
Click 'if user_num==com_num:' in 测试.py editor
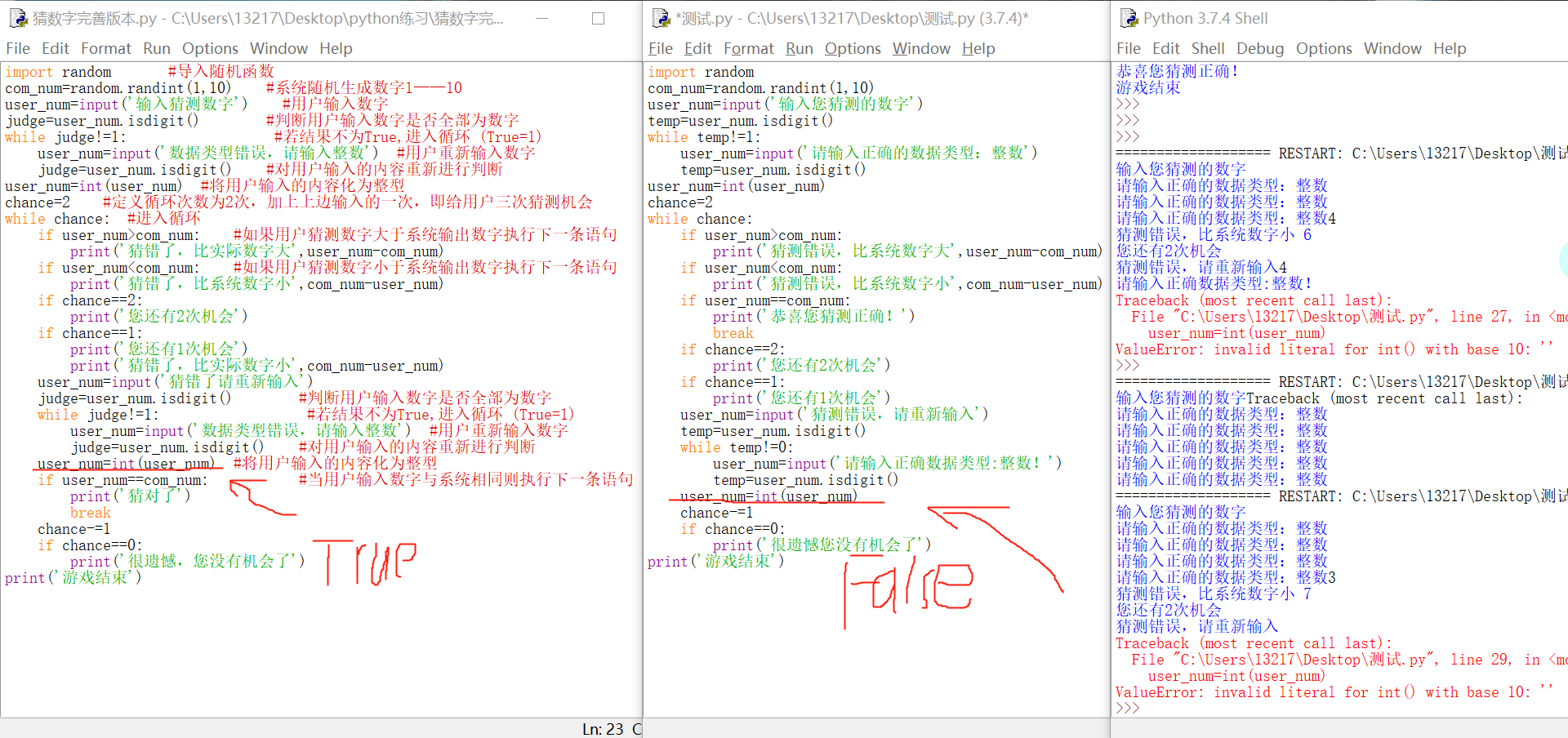point(765,300)
